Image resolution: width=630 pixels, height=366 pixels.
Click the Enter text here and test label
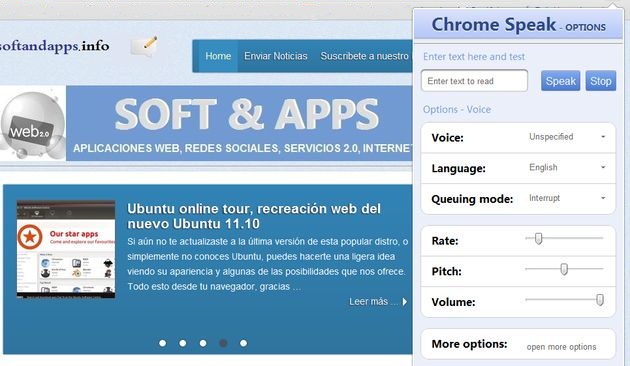click(x=474, y=57)
